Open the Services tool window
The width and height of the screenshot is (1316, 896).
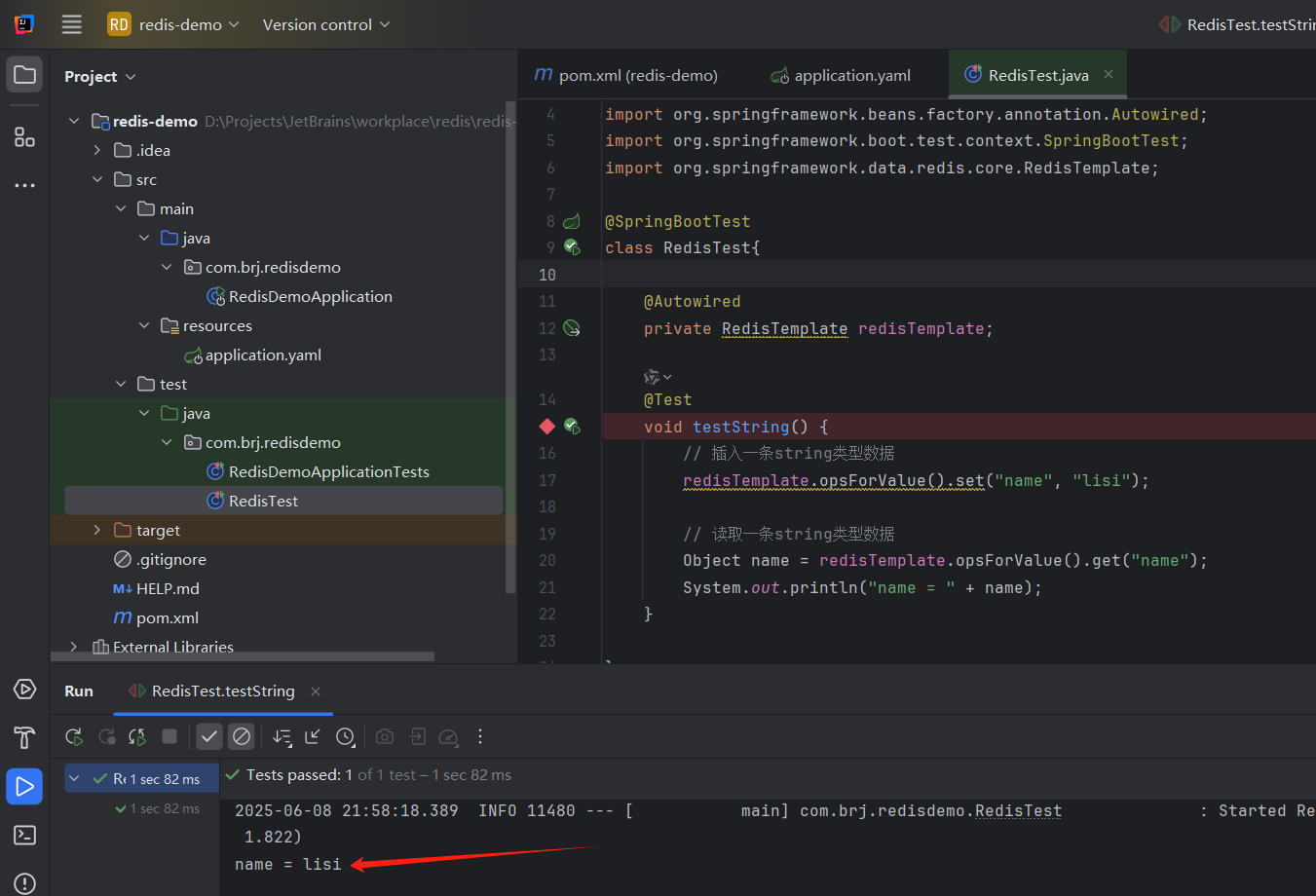[x=24, y=689]
